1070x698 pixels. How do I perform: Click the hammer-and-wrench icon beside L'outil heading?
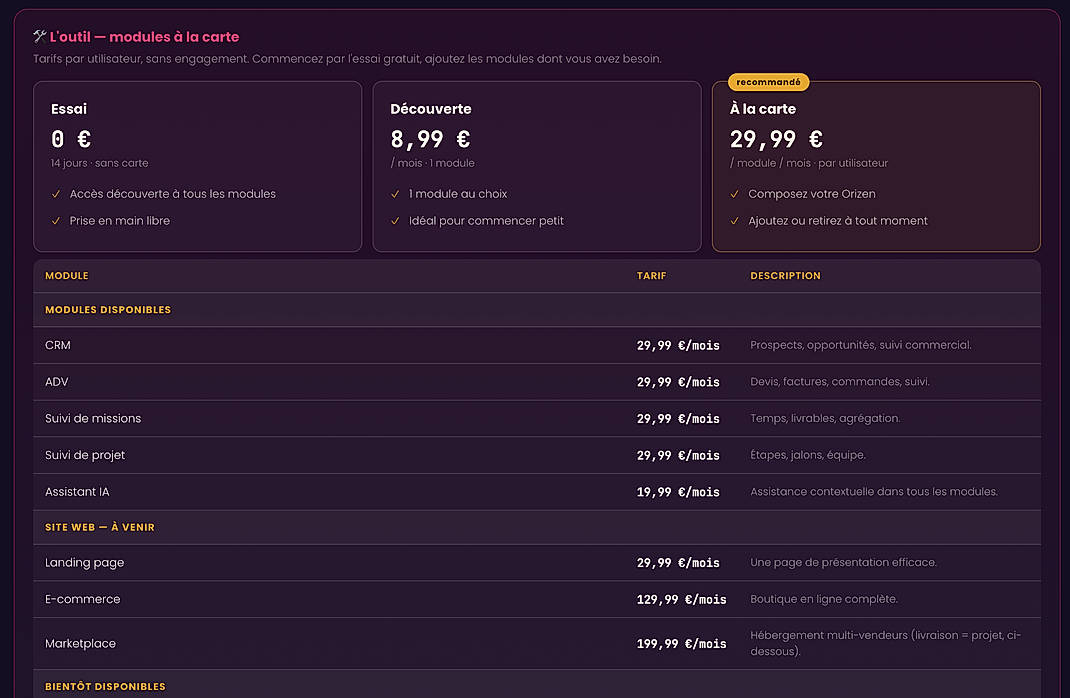point(40,36)
